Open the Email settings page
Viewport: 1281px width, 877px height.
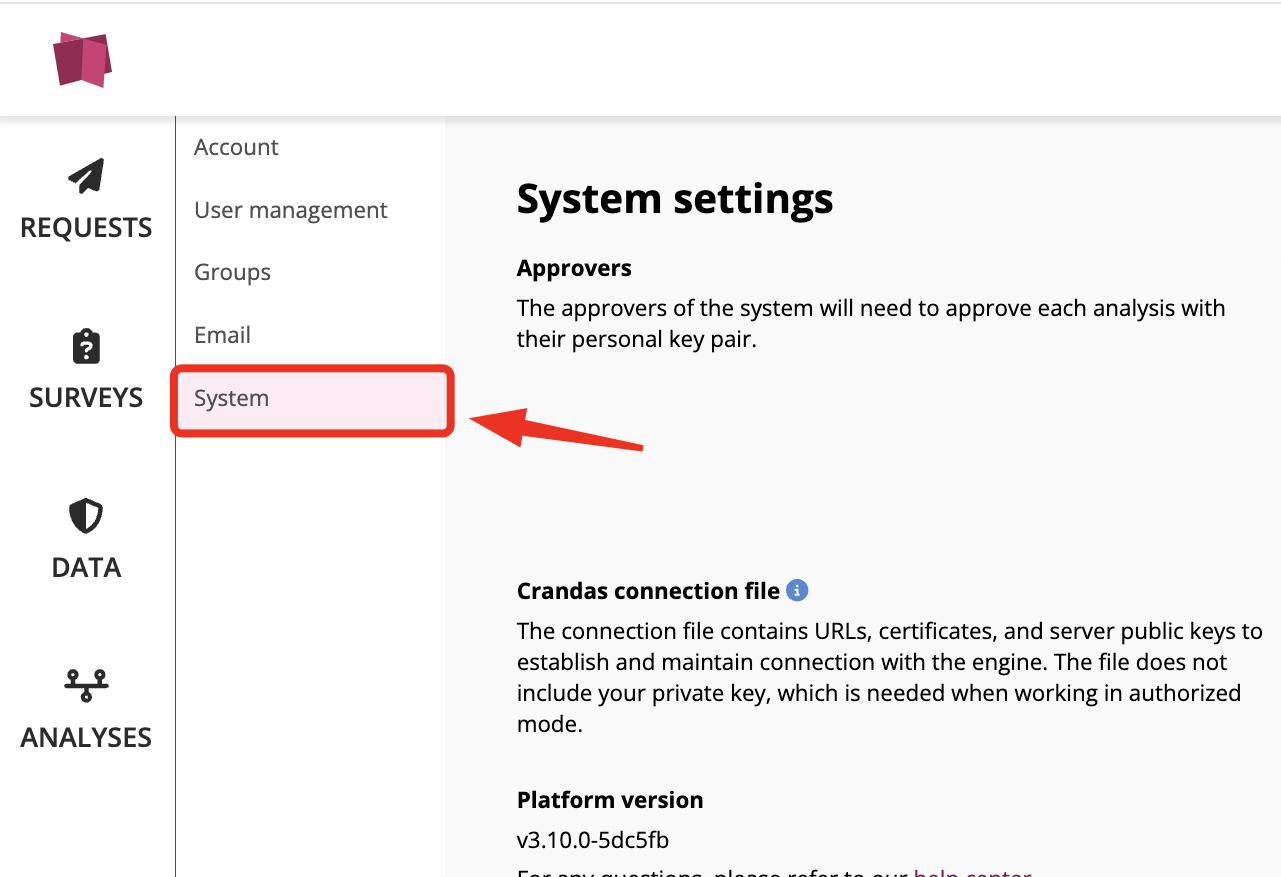[x=222, y=335]
